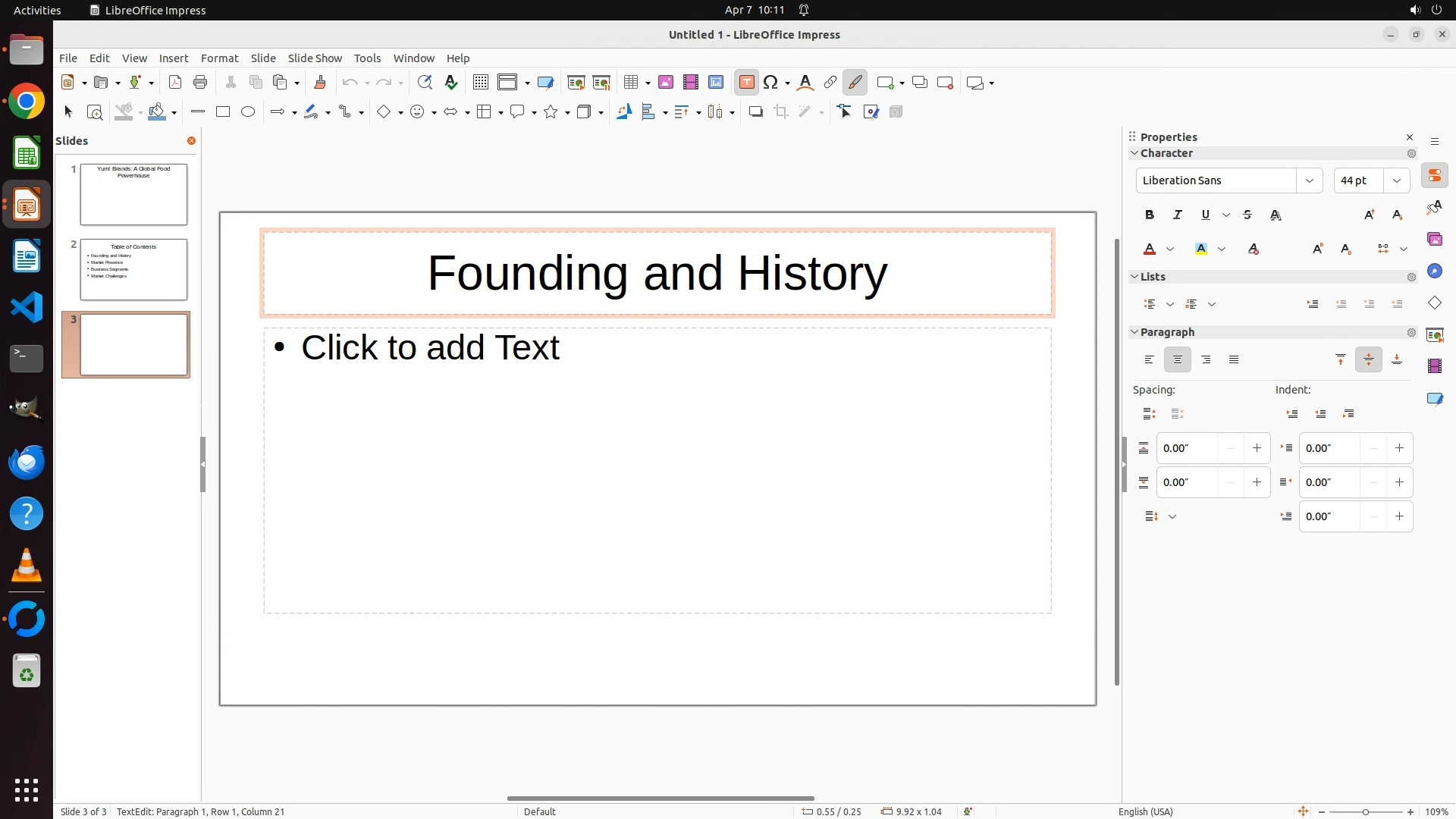Expand the font size dropdown
The height and width of the screenshot is (819, 1456).
pos(1397,180)
